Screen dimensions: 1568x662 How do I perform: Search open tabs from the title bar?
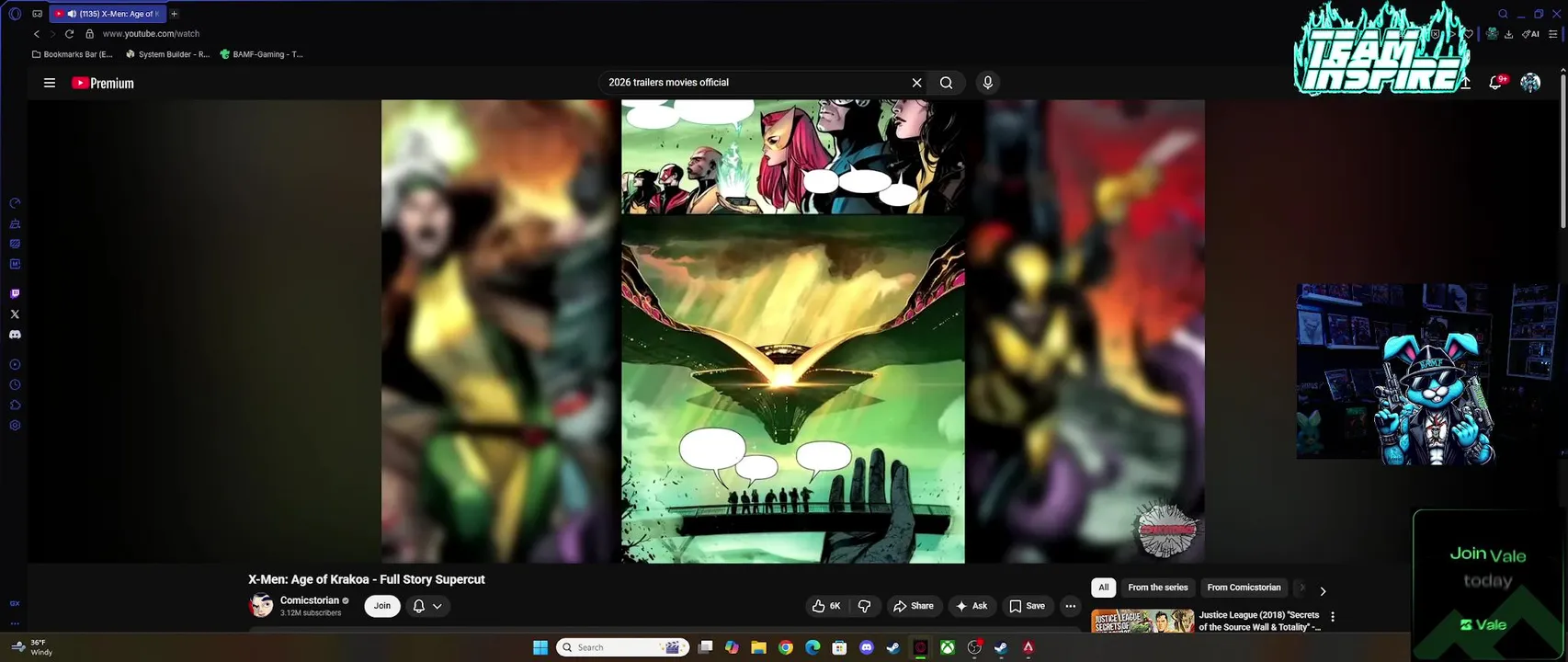1503,14
